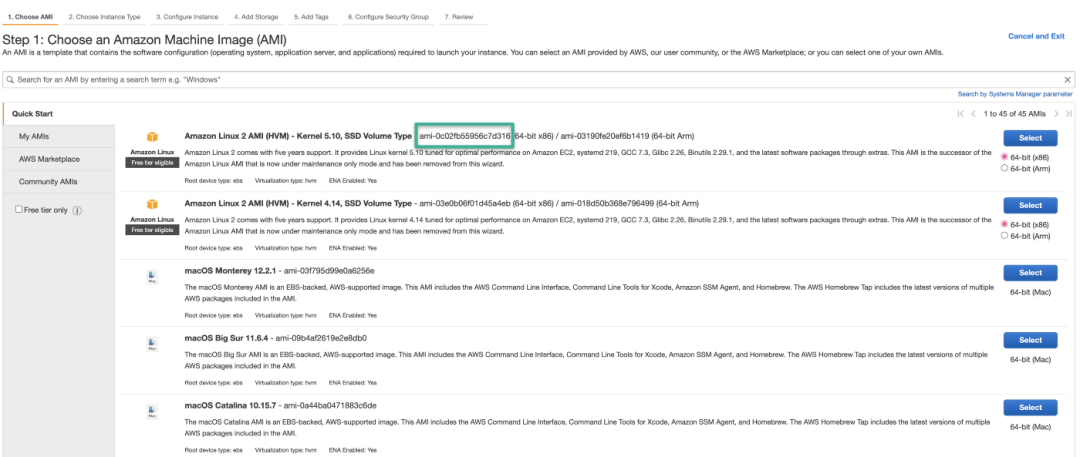Select the macOS Catalina 10.15.7 AMI
Viewport: 1080px width, 457px height.
(1030, 407)
